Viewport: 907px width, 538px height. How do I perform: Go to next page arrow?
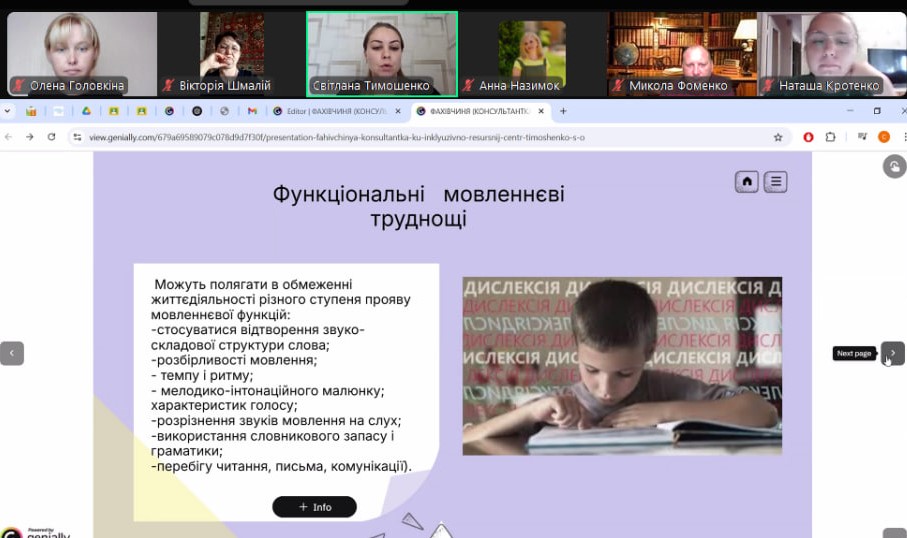[893, 353]
